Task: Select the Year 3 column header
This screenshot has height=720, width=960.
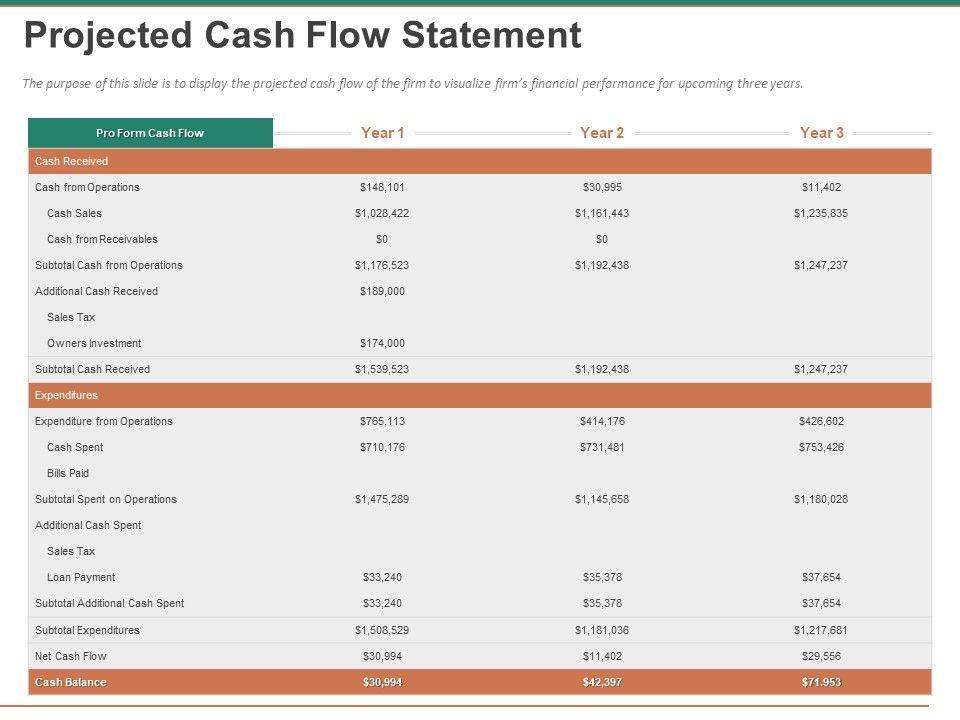Action: [x=822, y=133]
